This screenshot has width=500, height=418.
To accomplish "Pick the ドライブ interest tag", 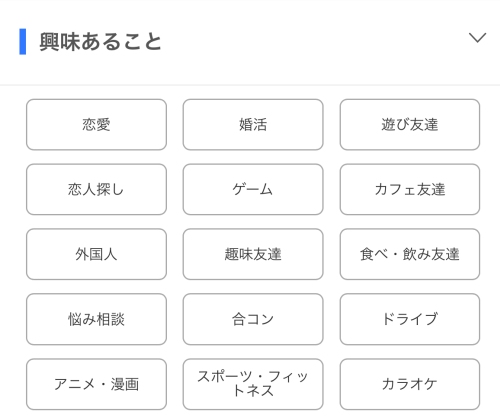I will click(x=410, y=319).
